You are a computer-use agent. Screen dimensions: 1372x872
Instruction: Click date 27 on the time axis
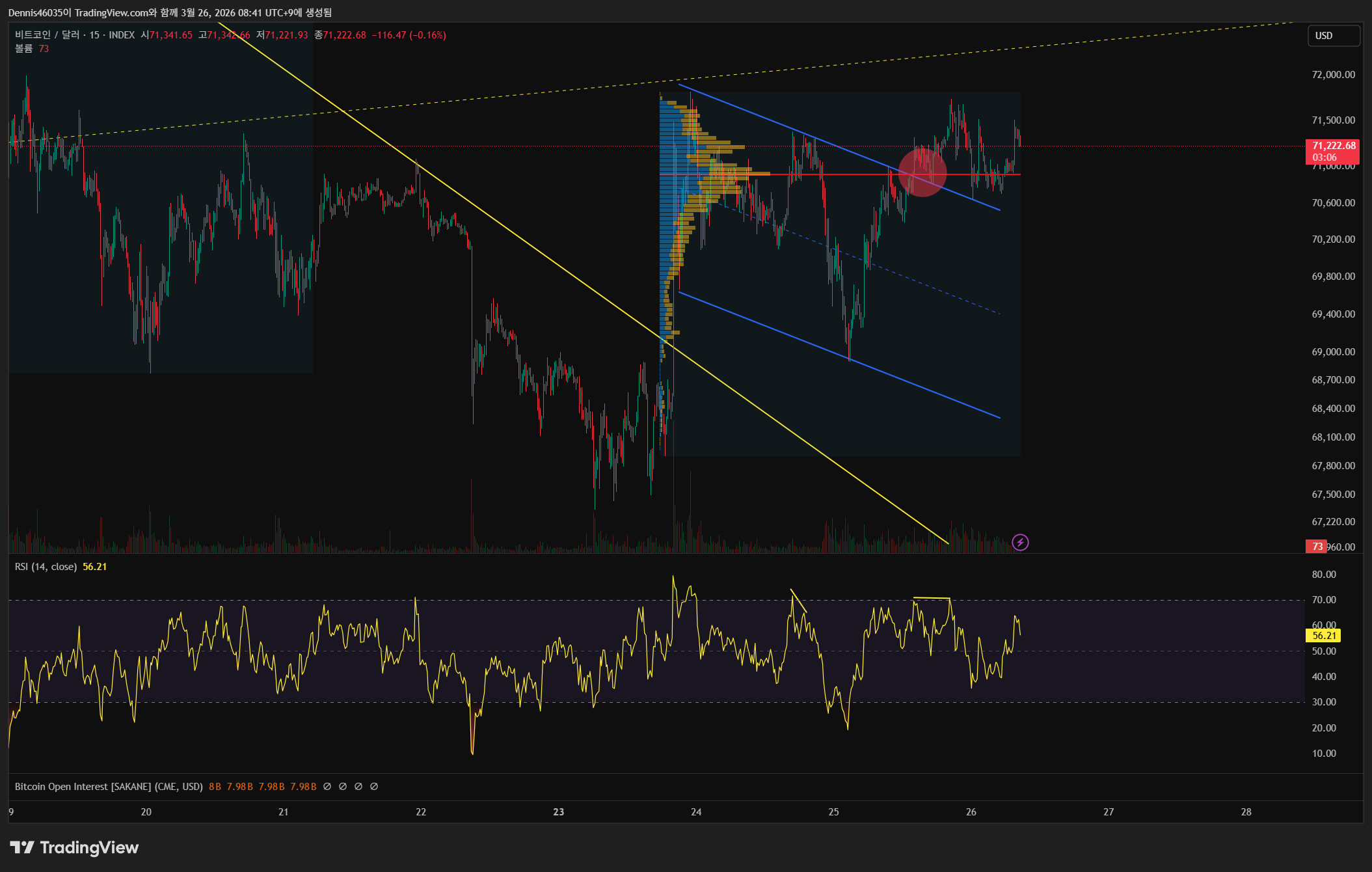(1109, 812)
